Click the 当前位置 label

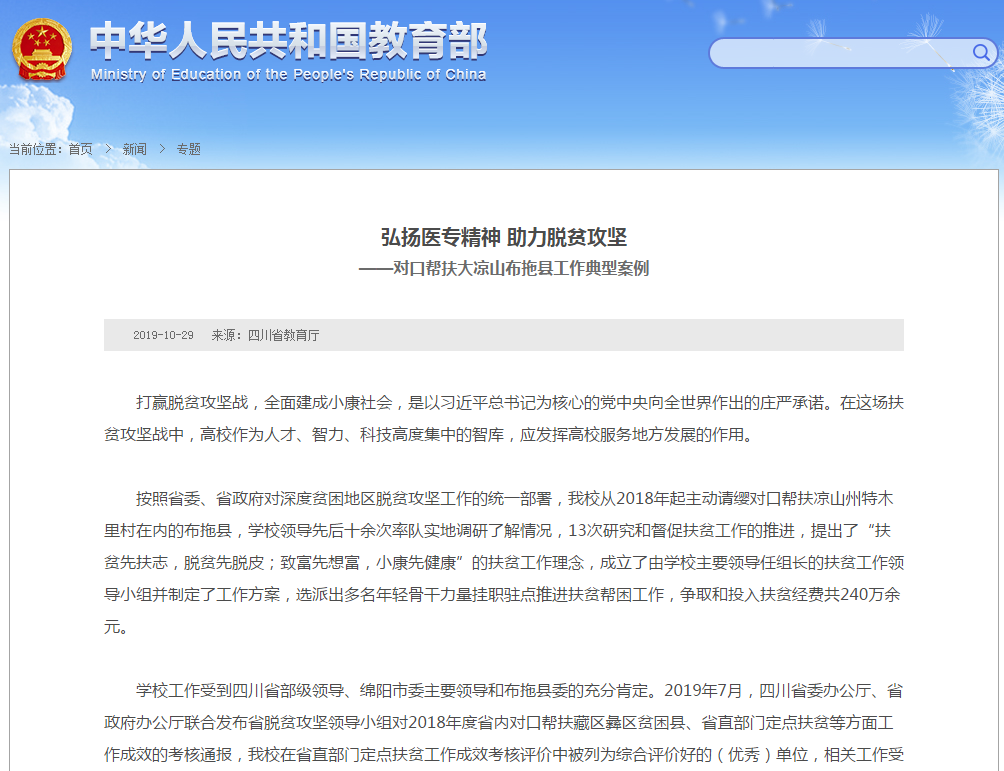pyautogui.click(x=35, y=149)
